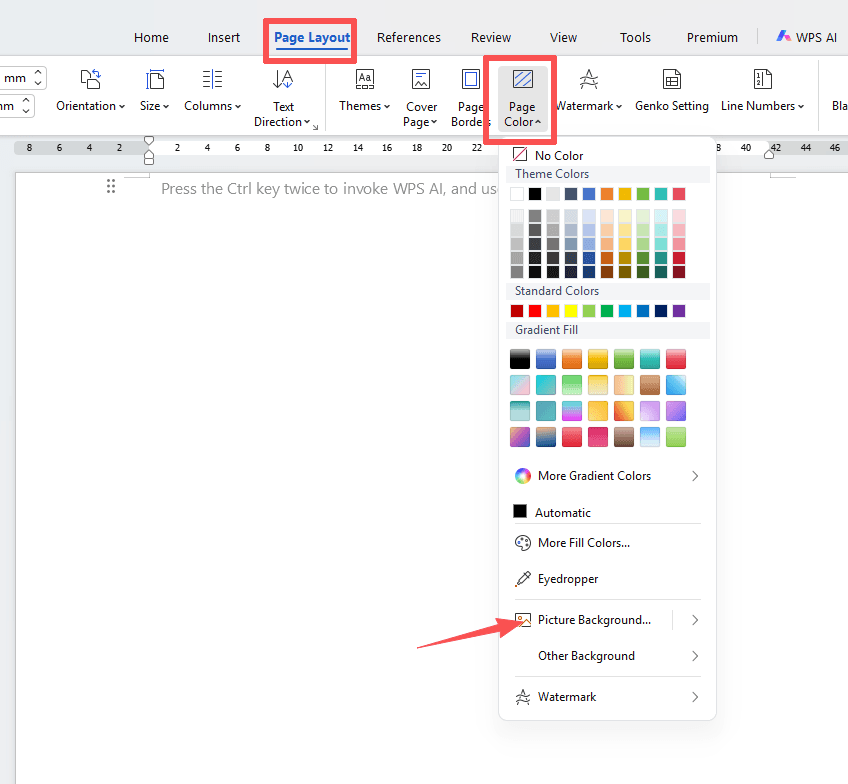Viewport: 848px width, 784px height.
Task: Open More Fill Colors dialog
Action: click(583, 543)
